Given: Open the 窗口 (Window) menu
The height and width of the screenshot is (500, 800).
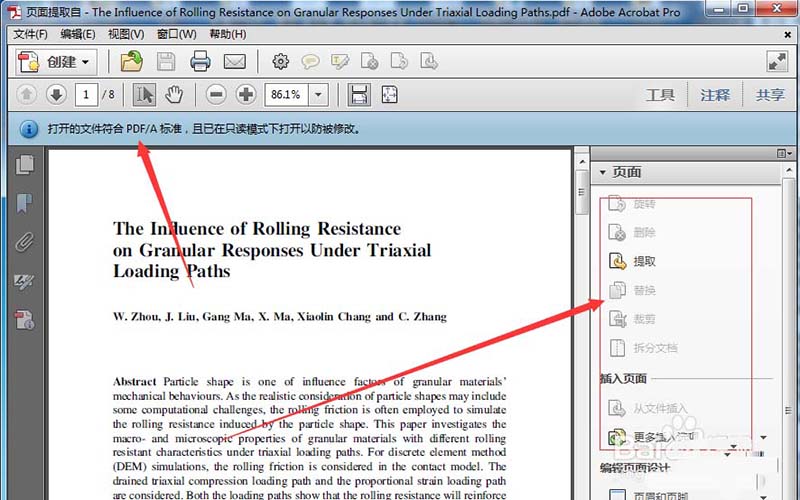Looking at the screenshot, I should [167, 34].
